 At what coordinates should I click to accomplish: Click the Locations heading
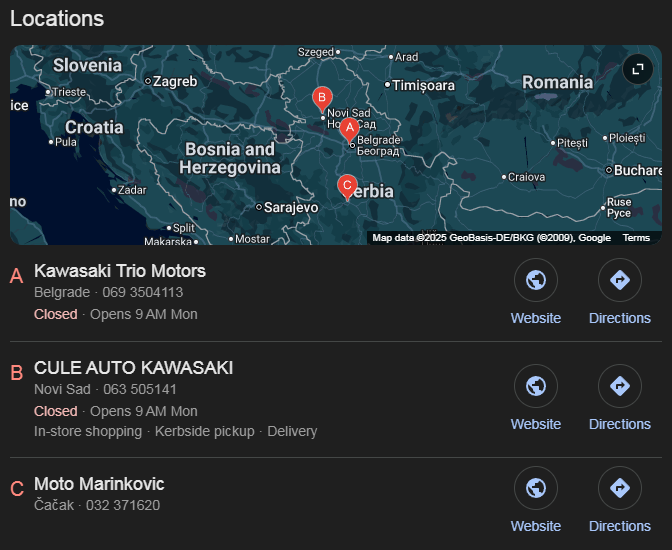(56, 19)
